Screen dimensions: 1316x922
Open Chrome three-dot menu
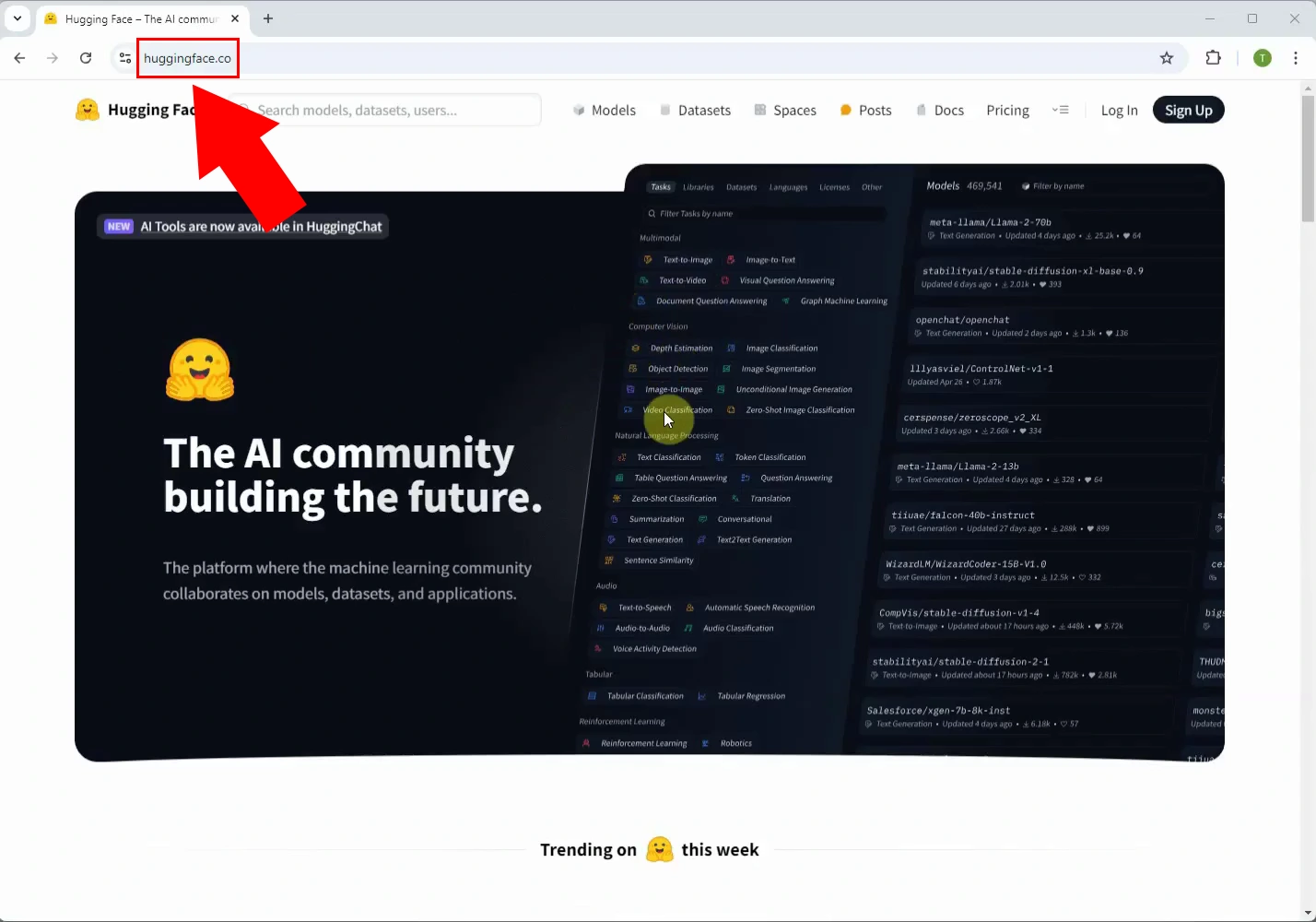(x=1296, y=58)
